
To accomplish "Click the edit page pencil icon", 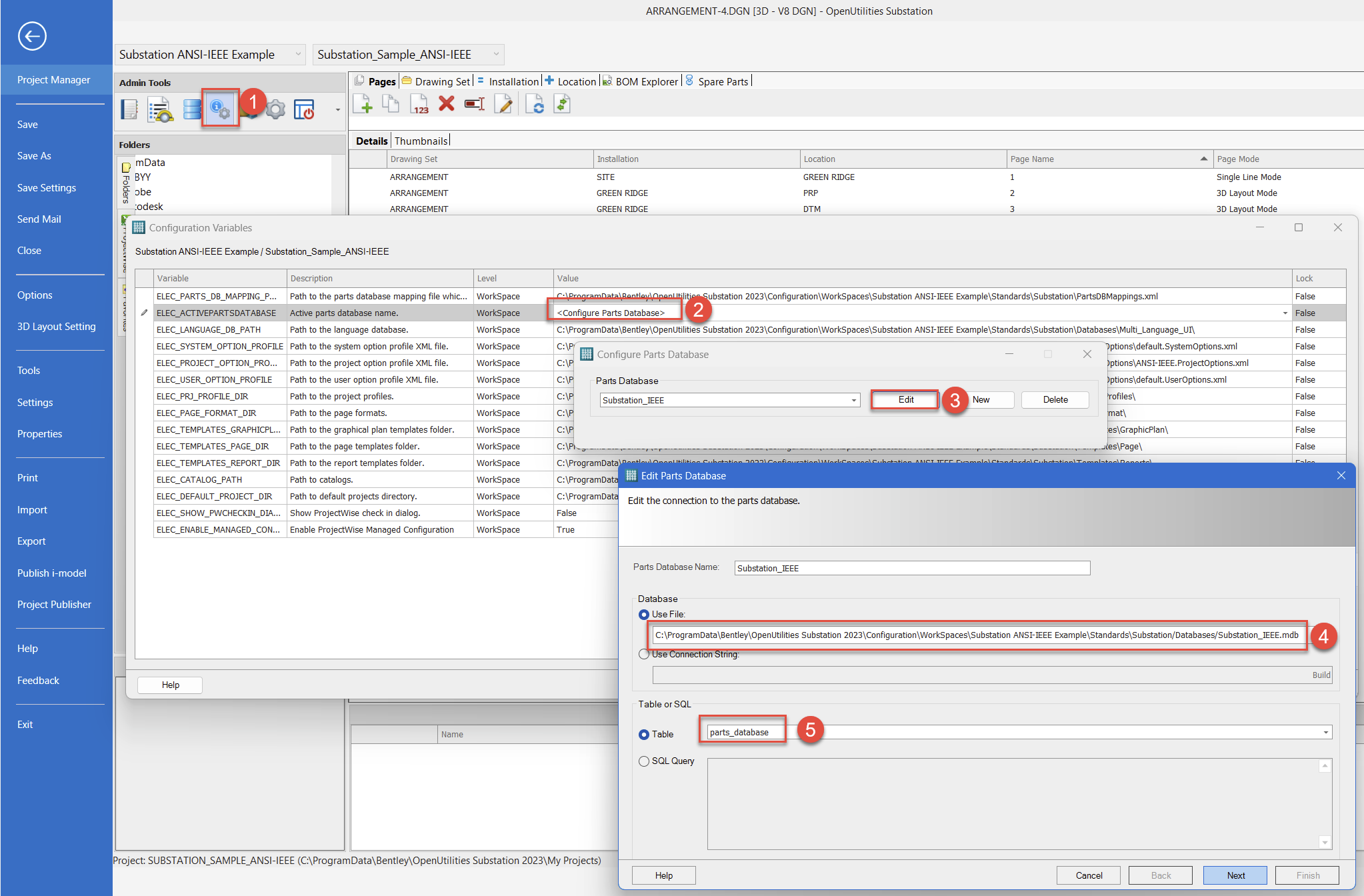I will 503,104.
